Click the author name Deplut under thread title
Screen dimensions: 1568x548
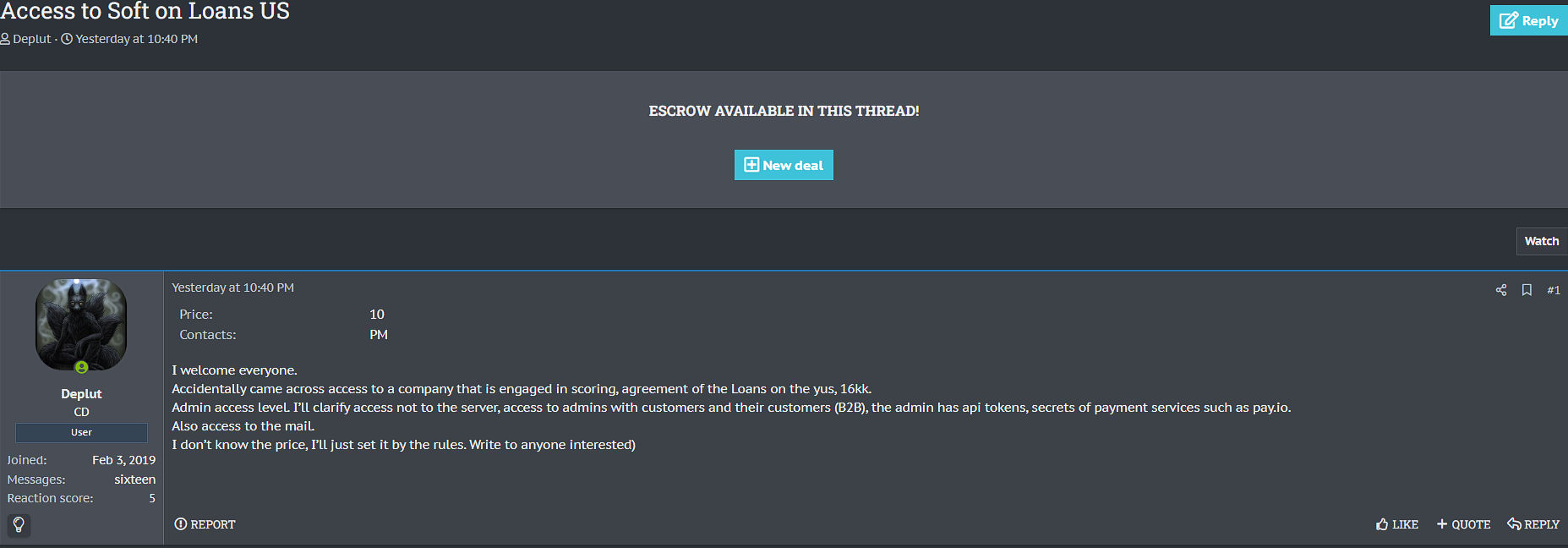32,39
